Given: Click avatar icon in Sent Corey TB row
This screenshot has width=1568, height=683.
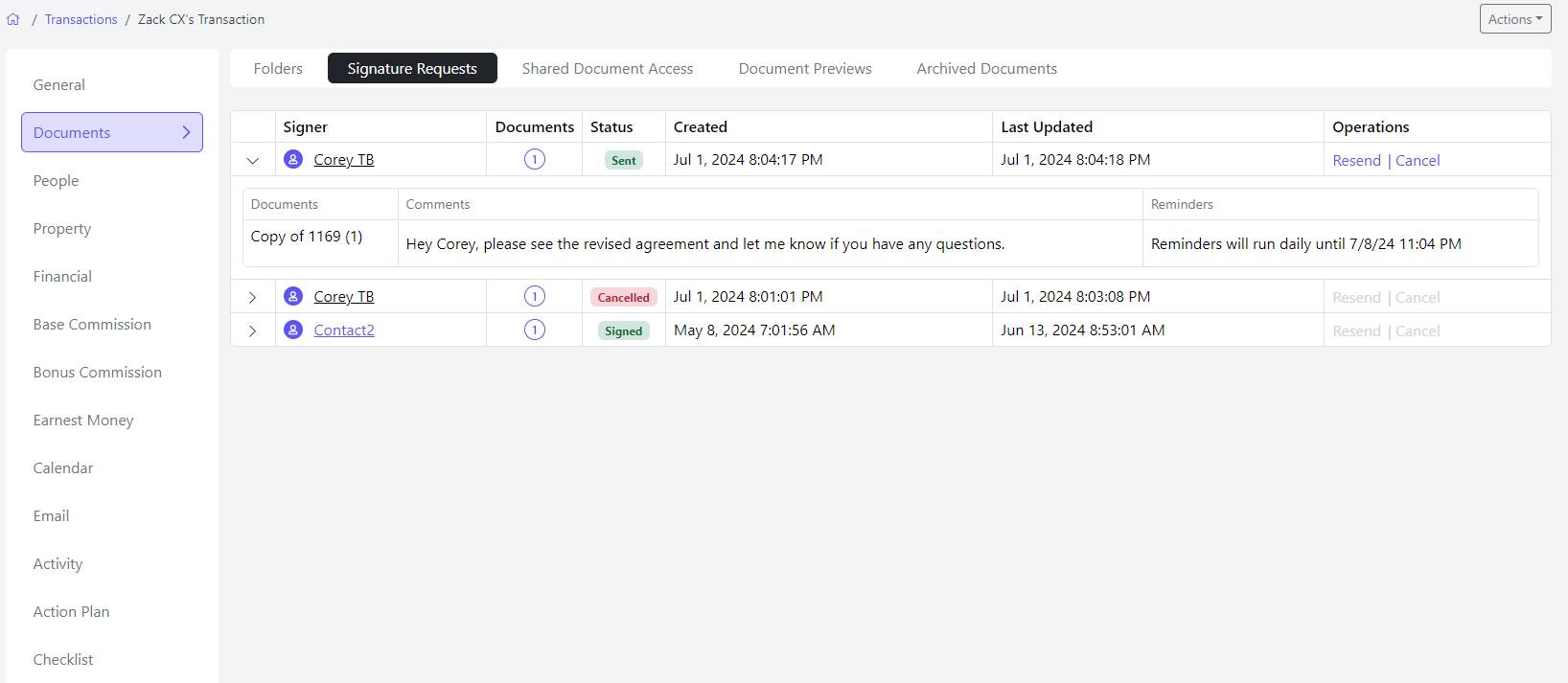Looking at the screenshot, I should pyautogui.click(x=293, y=159).
